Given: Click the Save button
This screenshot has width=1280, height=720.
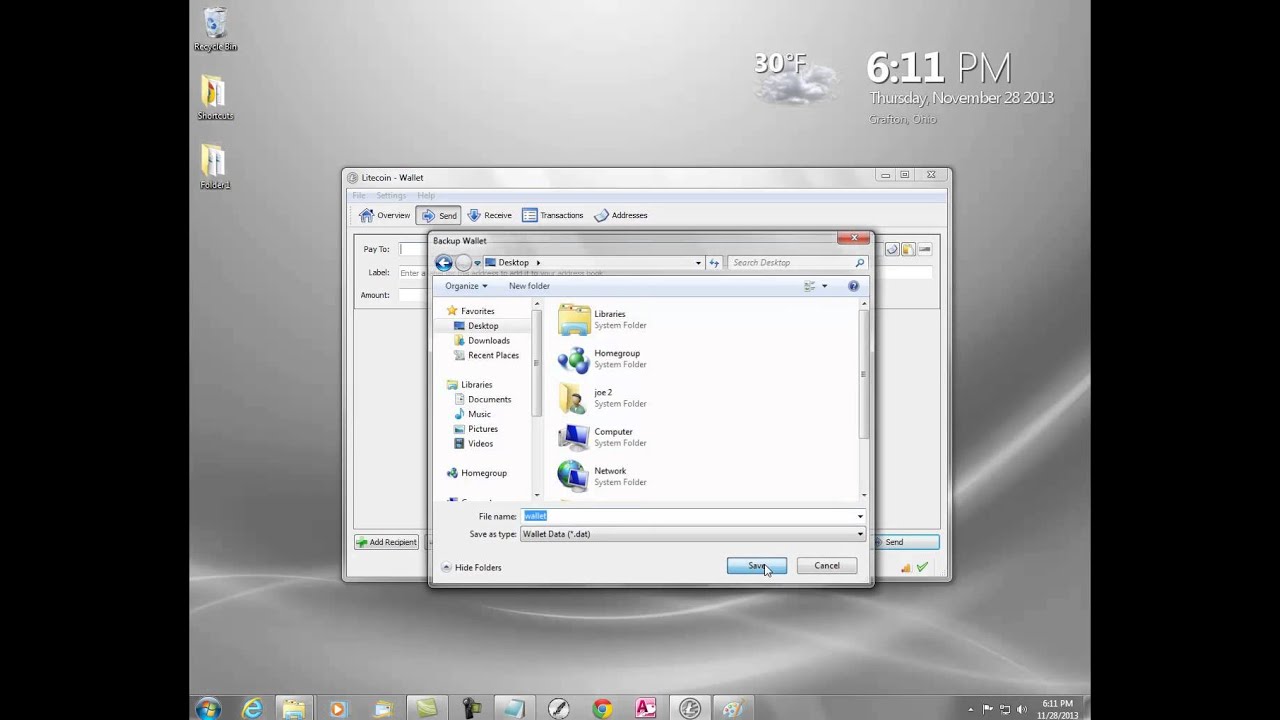Looking at the screenshot, I should pos(757,566).
